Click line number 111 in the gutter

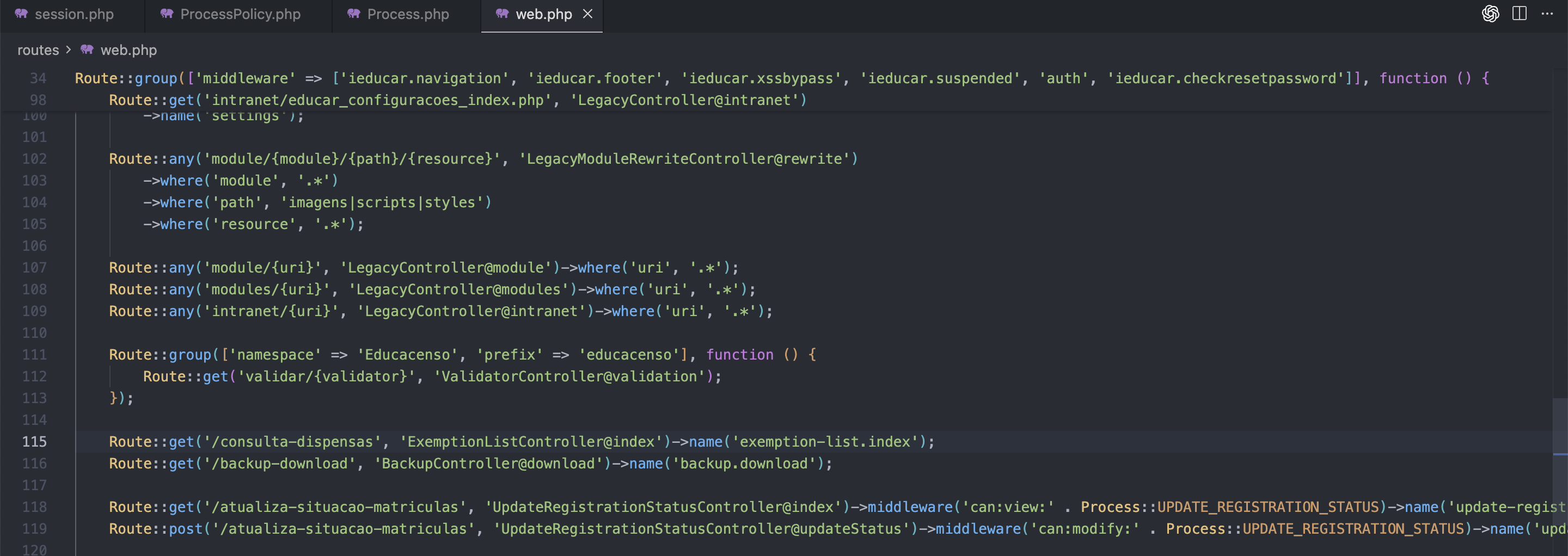[34, 355]
